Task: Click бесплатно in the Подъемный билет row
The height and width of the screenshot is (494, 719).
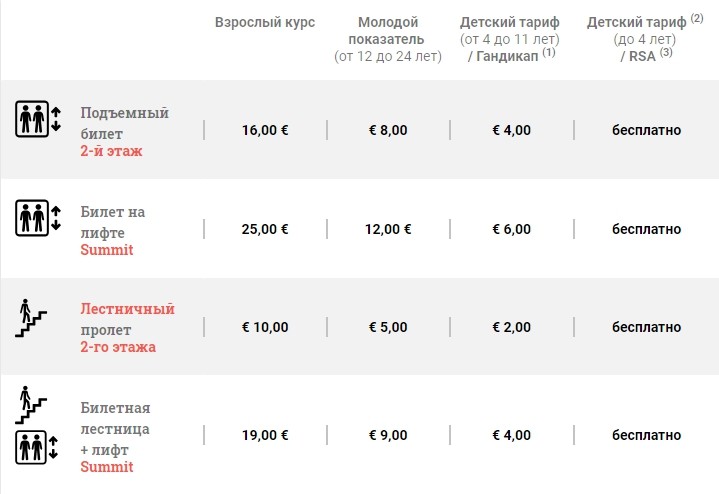Action: [647, 130]
